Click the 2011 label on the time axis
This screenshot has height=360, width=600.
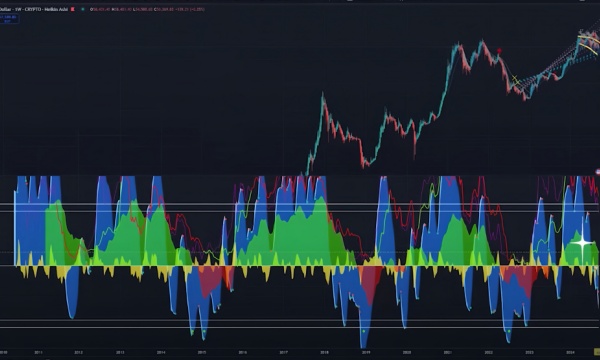[x=38, y=352]
